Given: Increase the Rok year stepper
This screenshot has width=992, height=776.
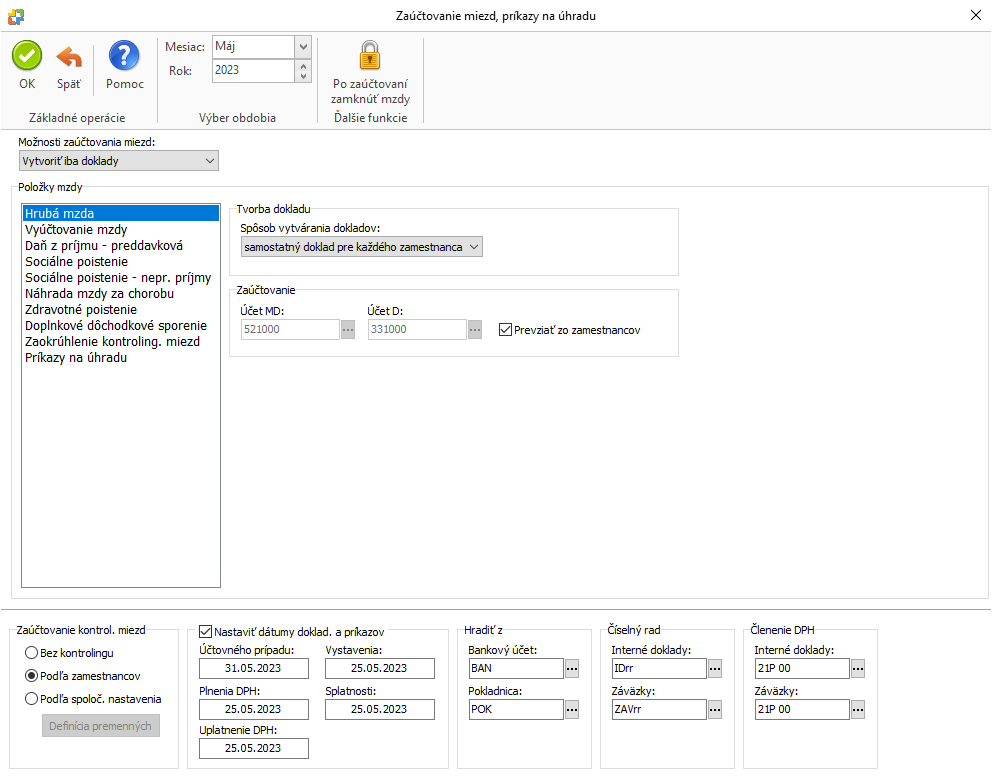Looking at the screenshot, I should (304, 65).
